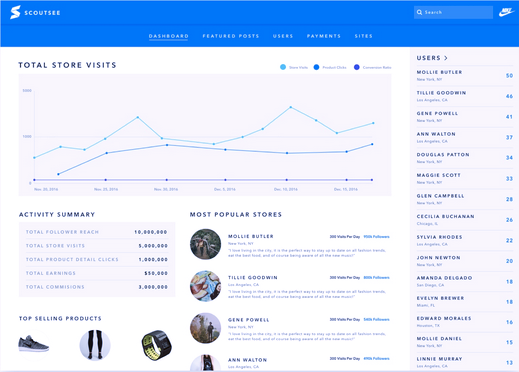This screenshot has width=519, height=372.
Task: Select the smartwatch top selling product
Action: click(x=156, y=345)
